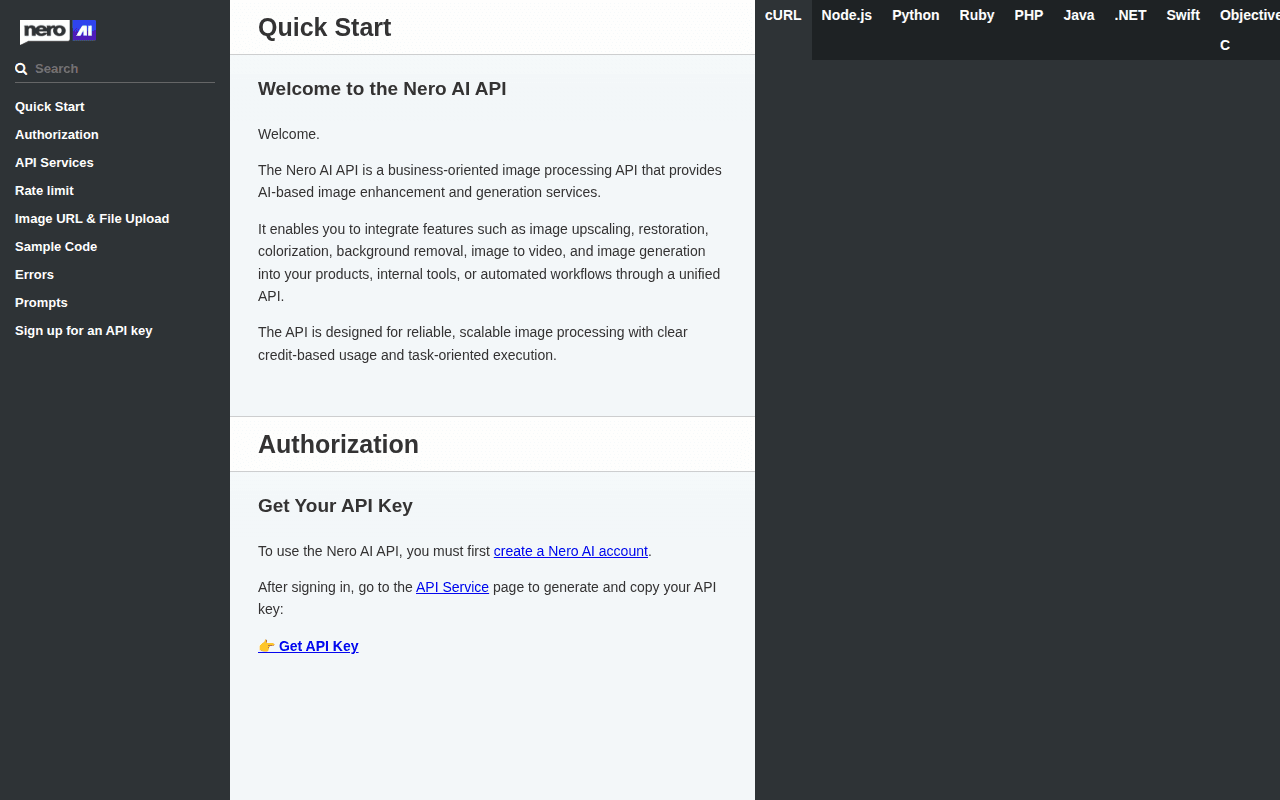This screenshot has width=1280, height=800.
Task: Select the Swift code tab
Action: [1183, 15]
